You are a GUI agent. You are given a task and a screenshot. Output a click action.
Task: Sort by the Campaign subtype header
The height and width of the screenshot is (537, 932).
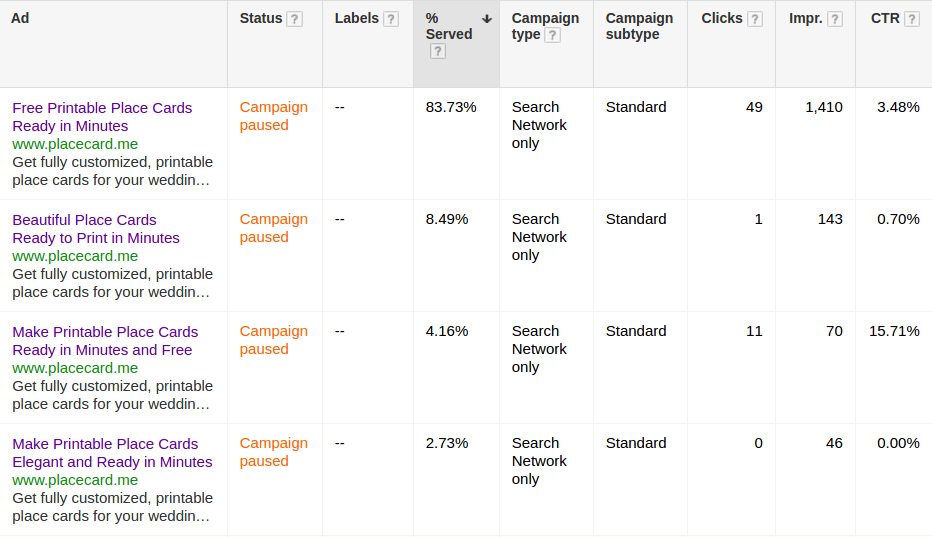point(639,26)
